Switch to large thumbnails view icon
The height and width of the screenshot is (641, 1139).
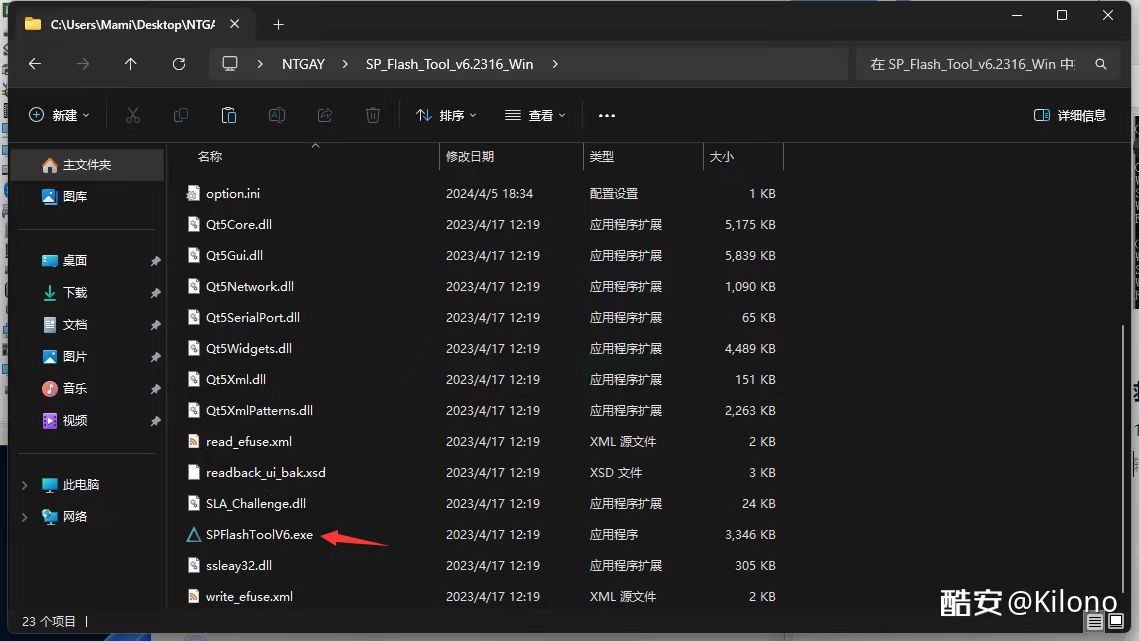click(1120, 622)
